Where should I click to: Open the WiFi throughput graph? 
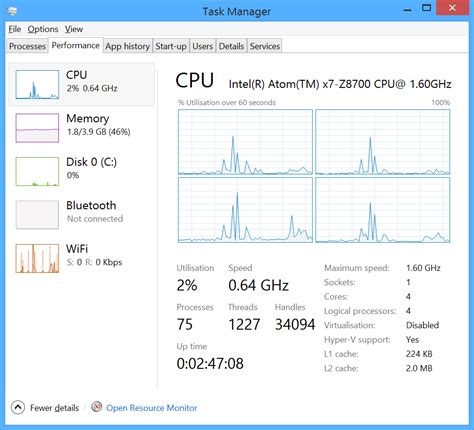37,258
